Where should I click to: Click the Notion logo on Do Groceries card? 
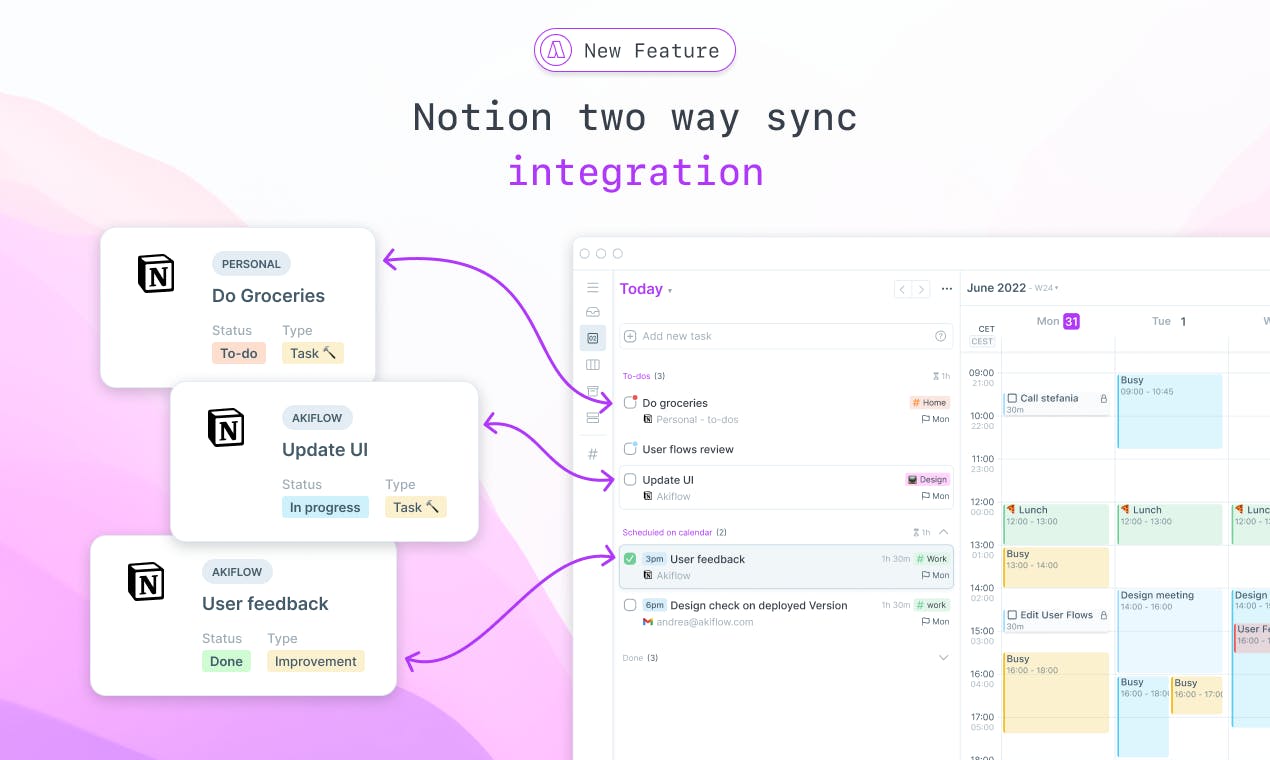click(x=155, y=273)
